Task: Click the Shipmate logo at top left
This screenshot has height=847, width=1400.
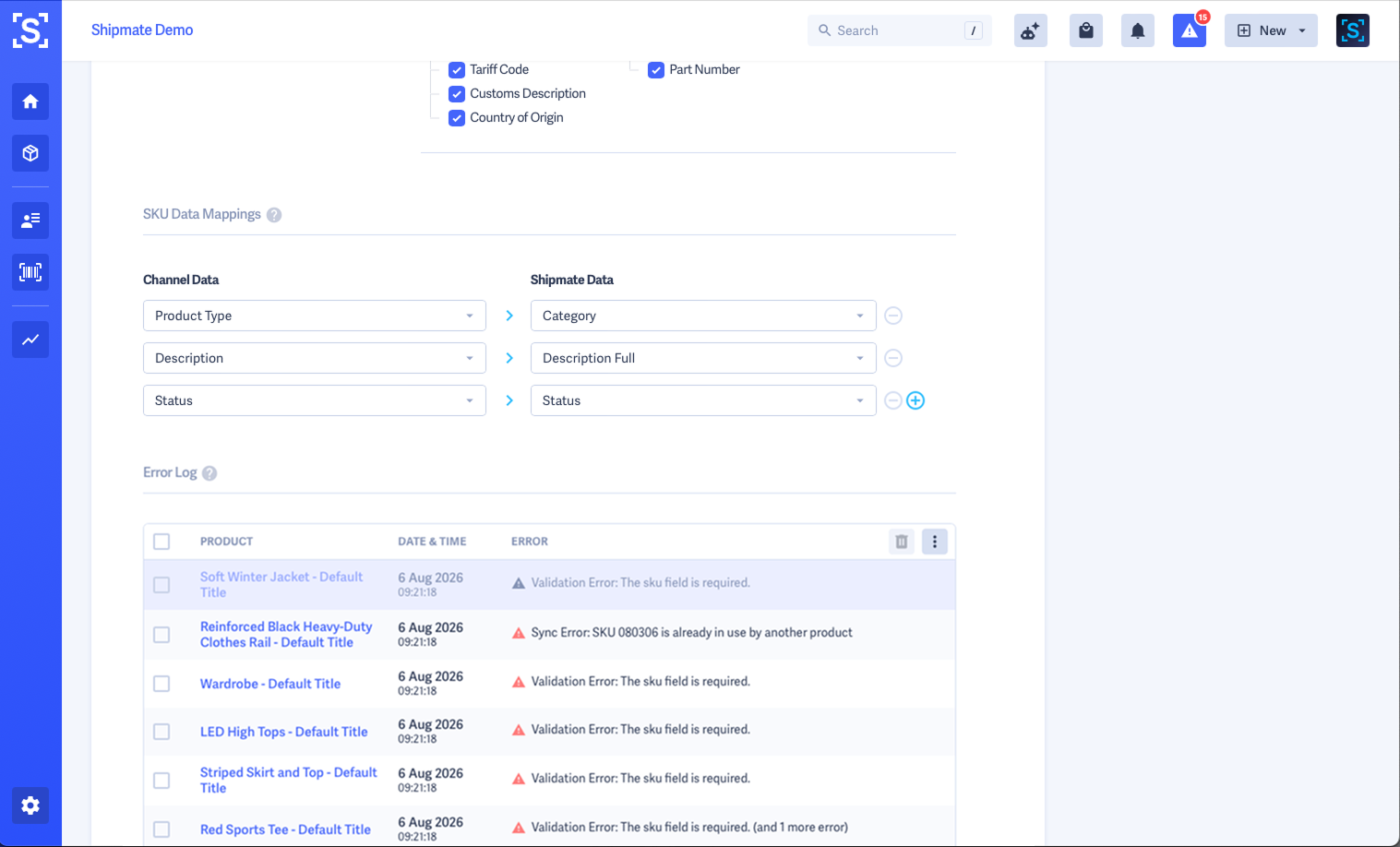Action: 30,30
